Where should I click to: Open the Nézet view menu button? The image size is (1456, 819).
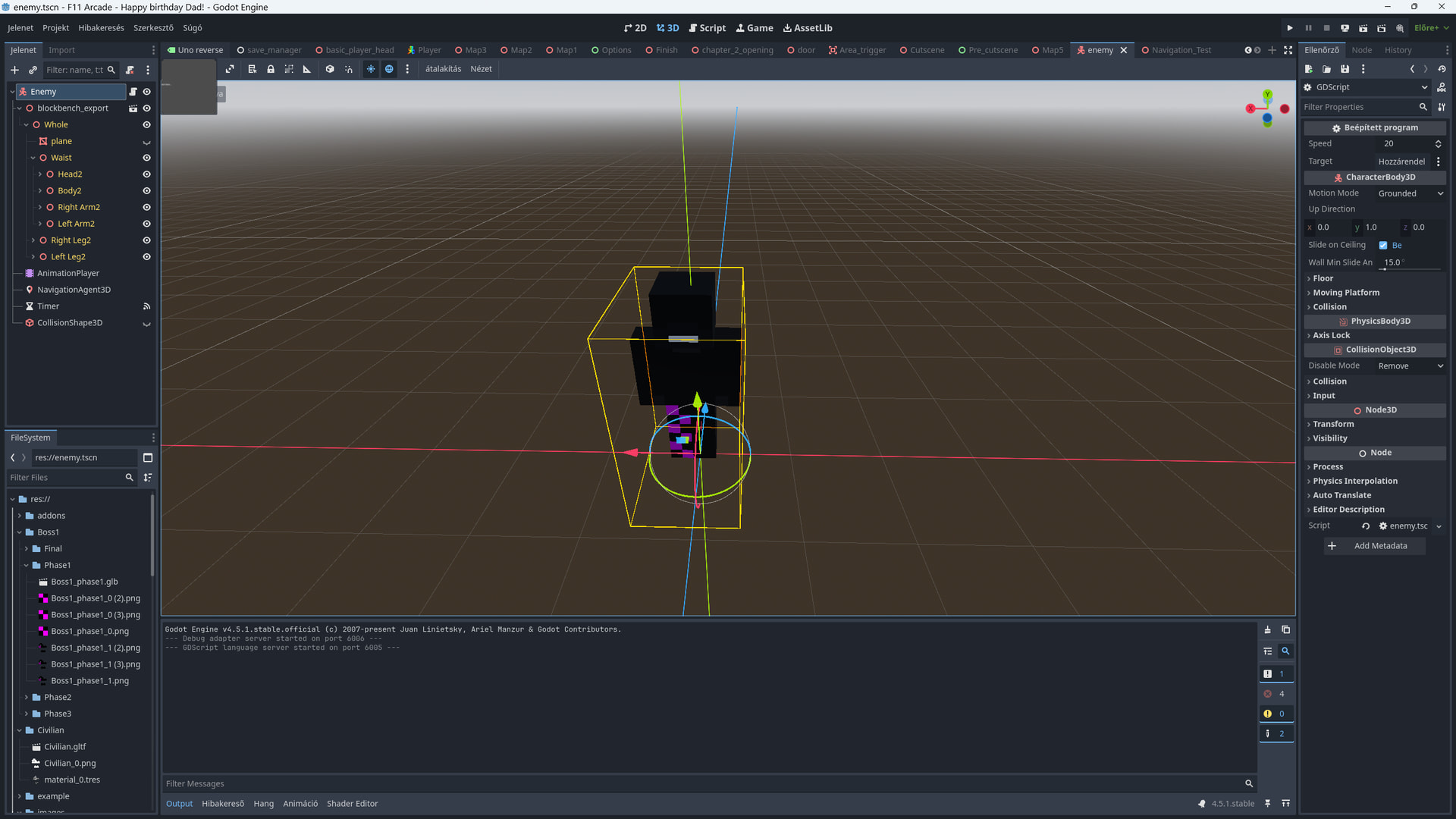point(481,69)
